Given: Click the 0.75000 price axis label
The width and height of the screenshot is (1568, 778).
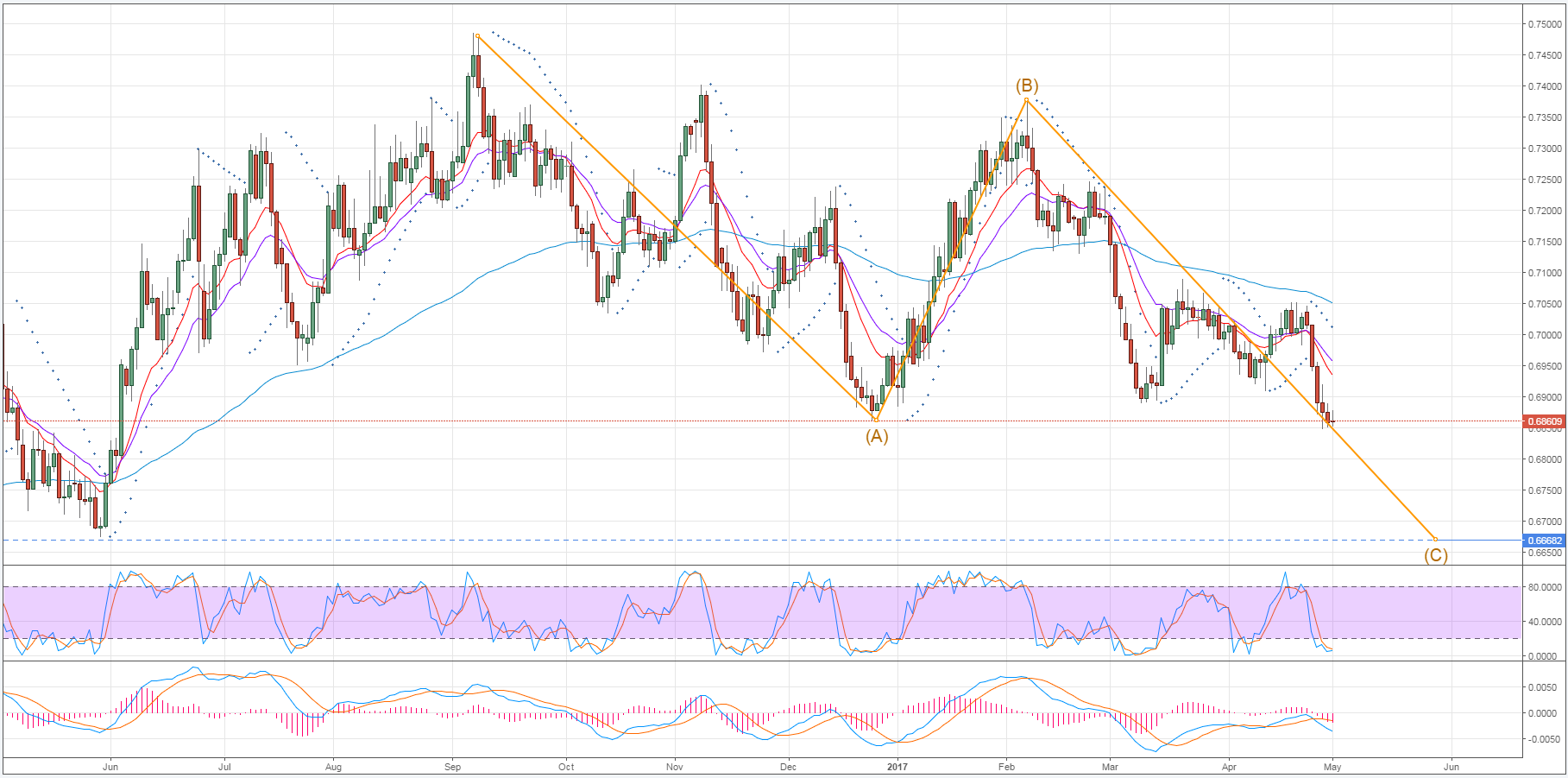Looking at the screenshot, I should point(1545,24).
